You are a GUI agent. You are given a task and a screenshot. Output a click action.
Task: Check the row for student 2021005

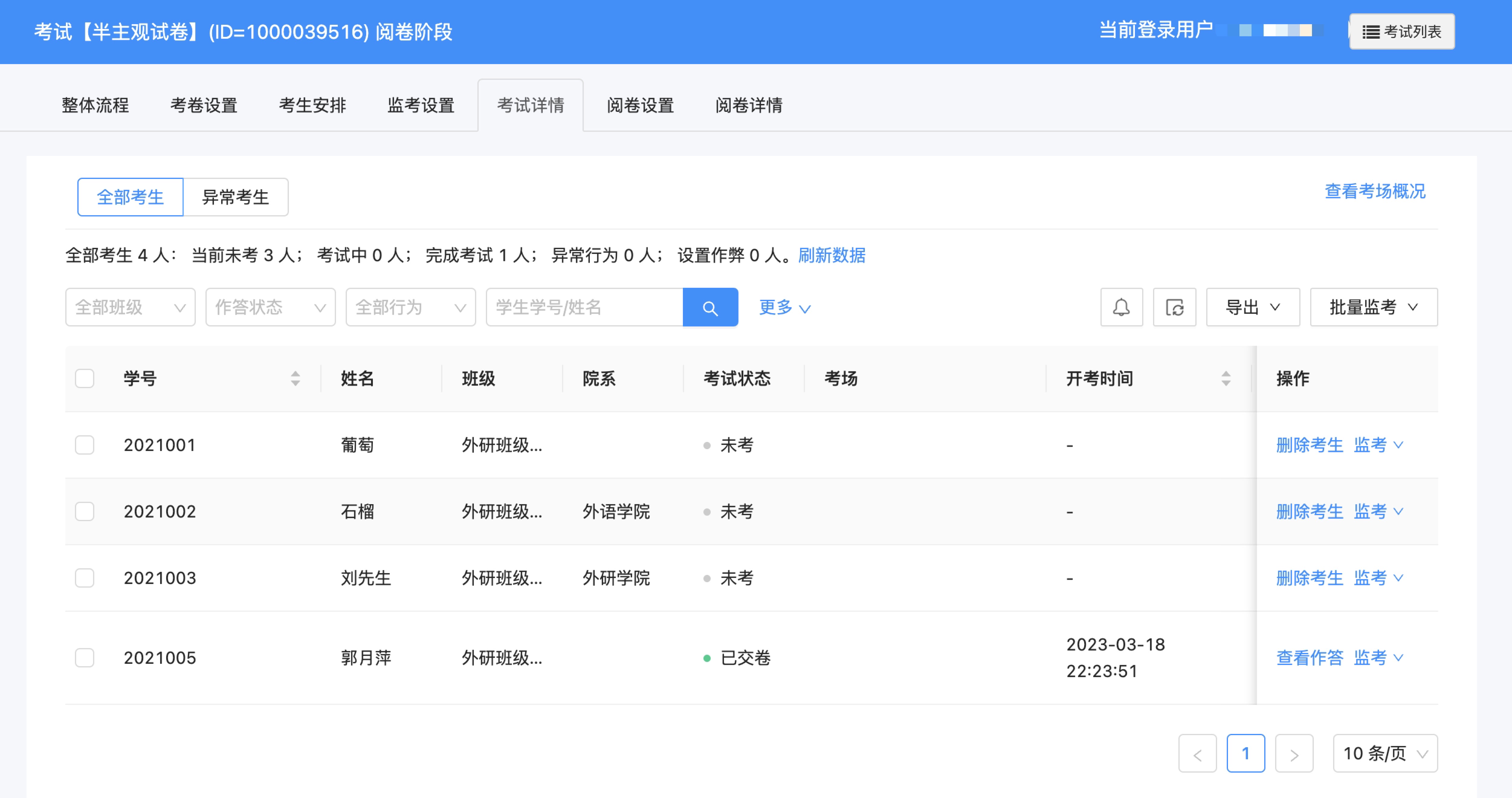click(85, 658)
